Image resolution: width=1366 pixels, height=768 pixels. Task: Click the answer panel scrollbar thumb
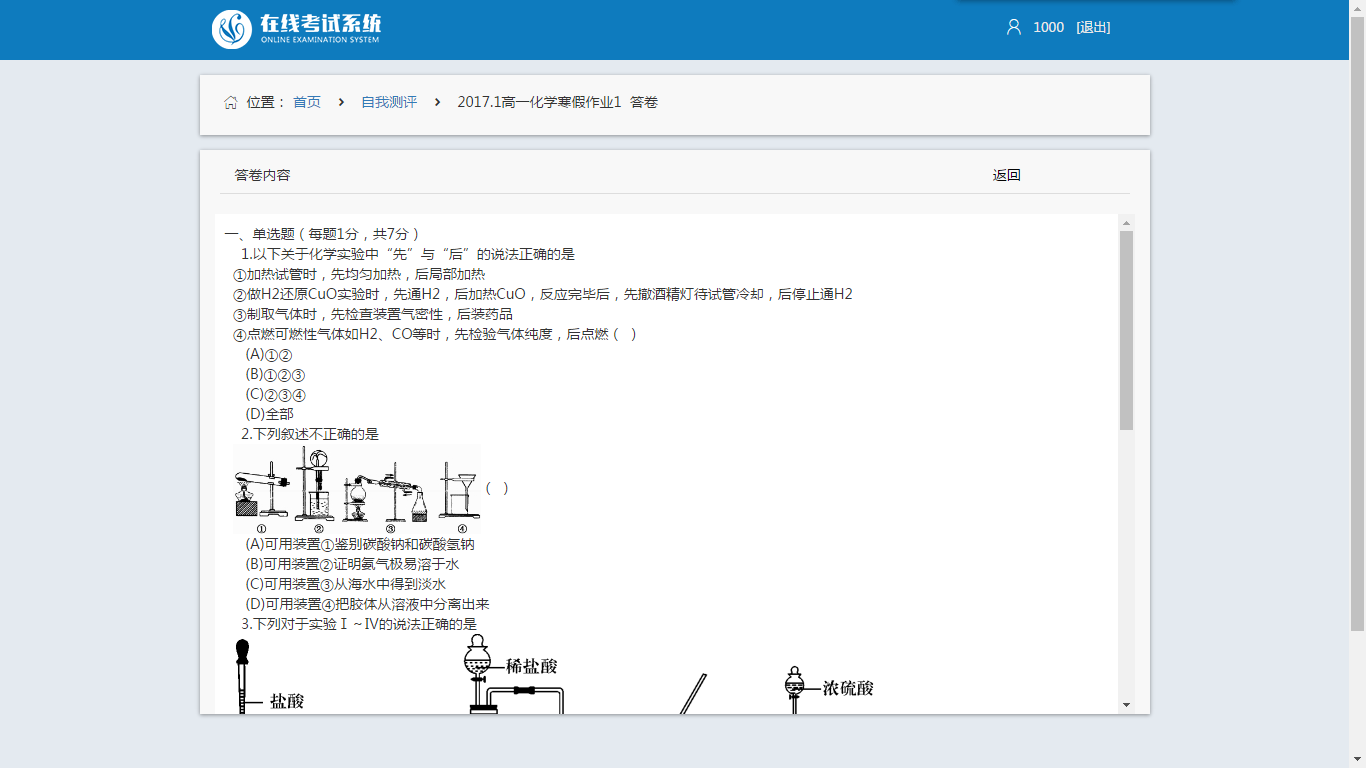coord(1126,330)
